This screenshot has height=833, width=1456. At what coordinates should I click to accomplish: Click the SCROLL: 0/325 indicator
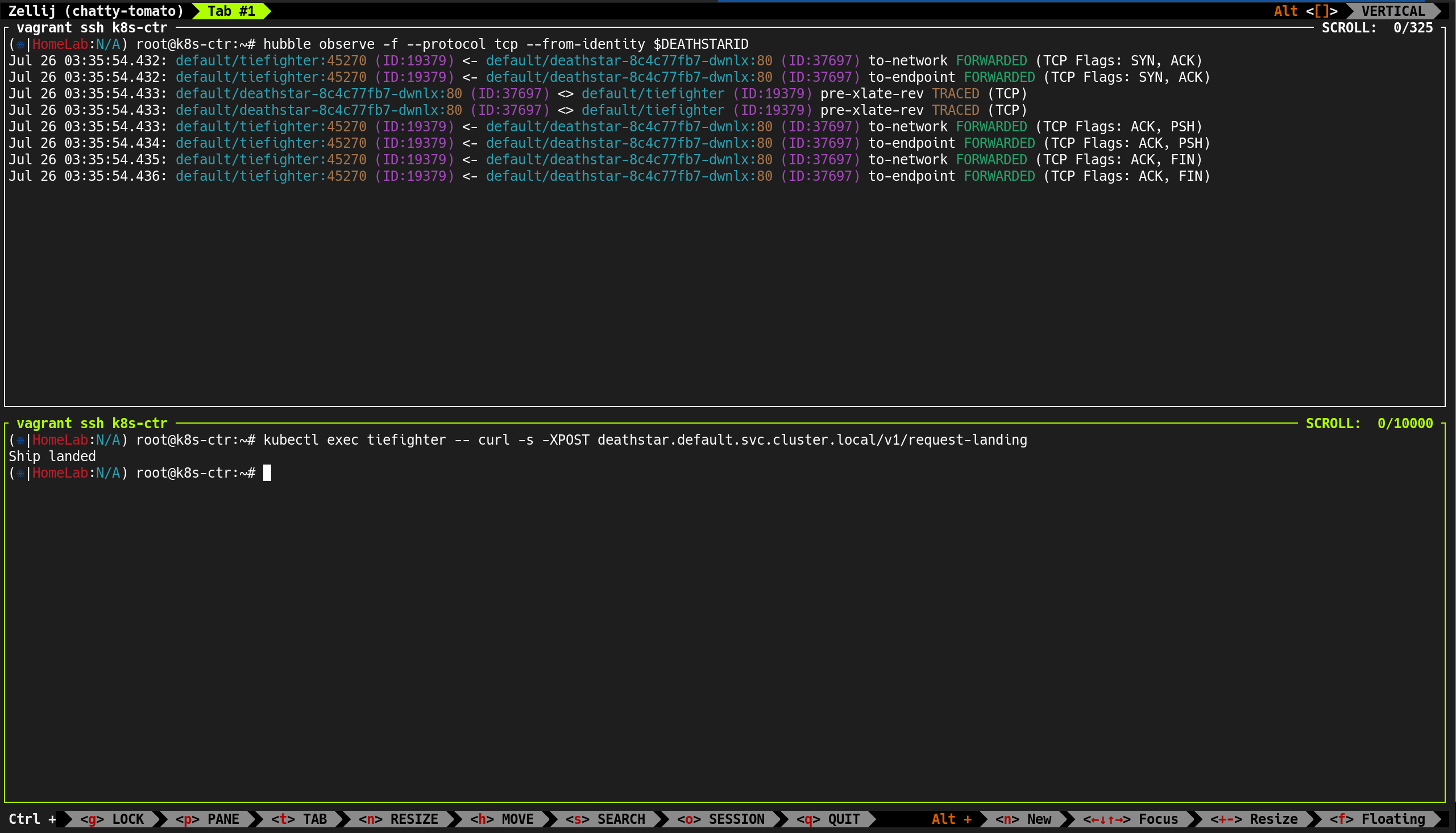click(1377, 27)
